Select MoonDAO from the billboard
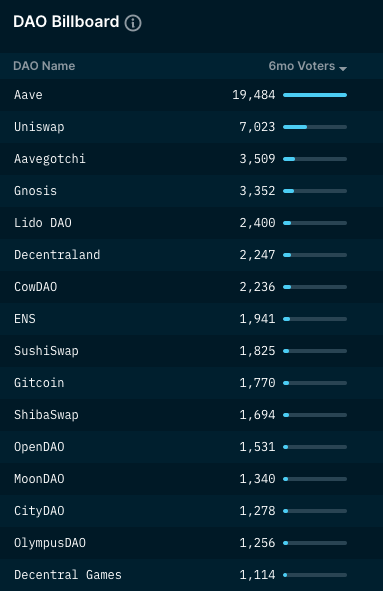This screenshot has width=383, height=591. (192, 479)
